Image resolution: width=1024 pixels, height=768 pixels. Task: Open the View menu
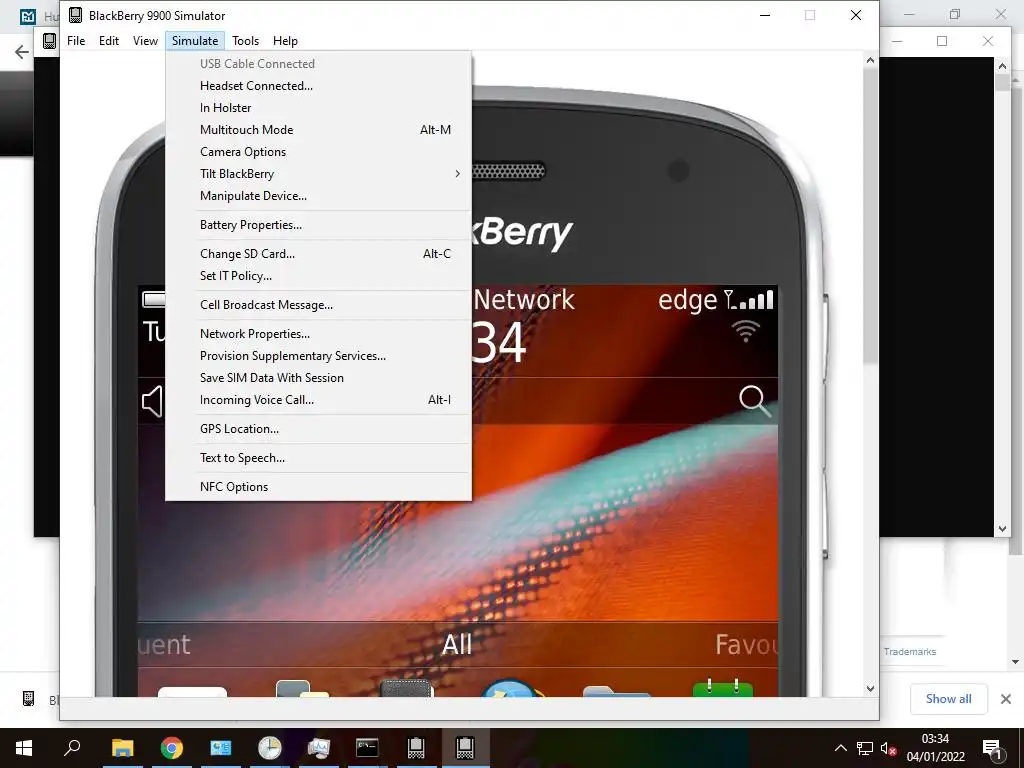[145, 40]
